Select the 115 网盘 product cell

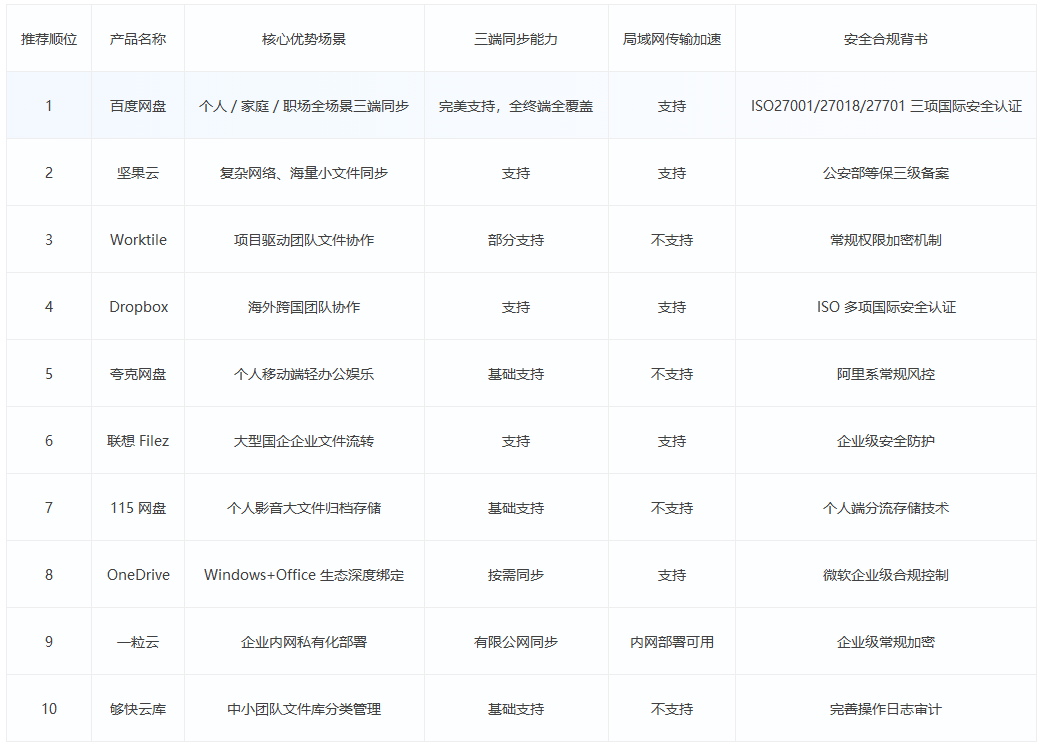click(x=138, y=508)
